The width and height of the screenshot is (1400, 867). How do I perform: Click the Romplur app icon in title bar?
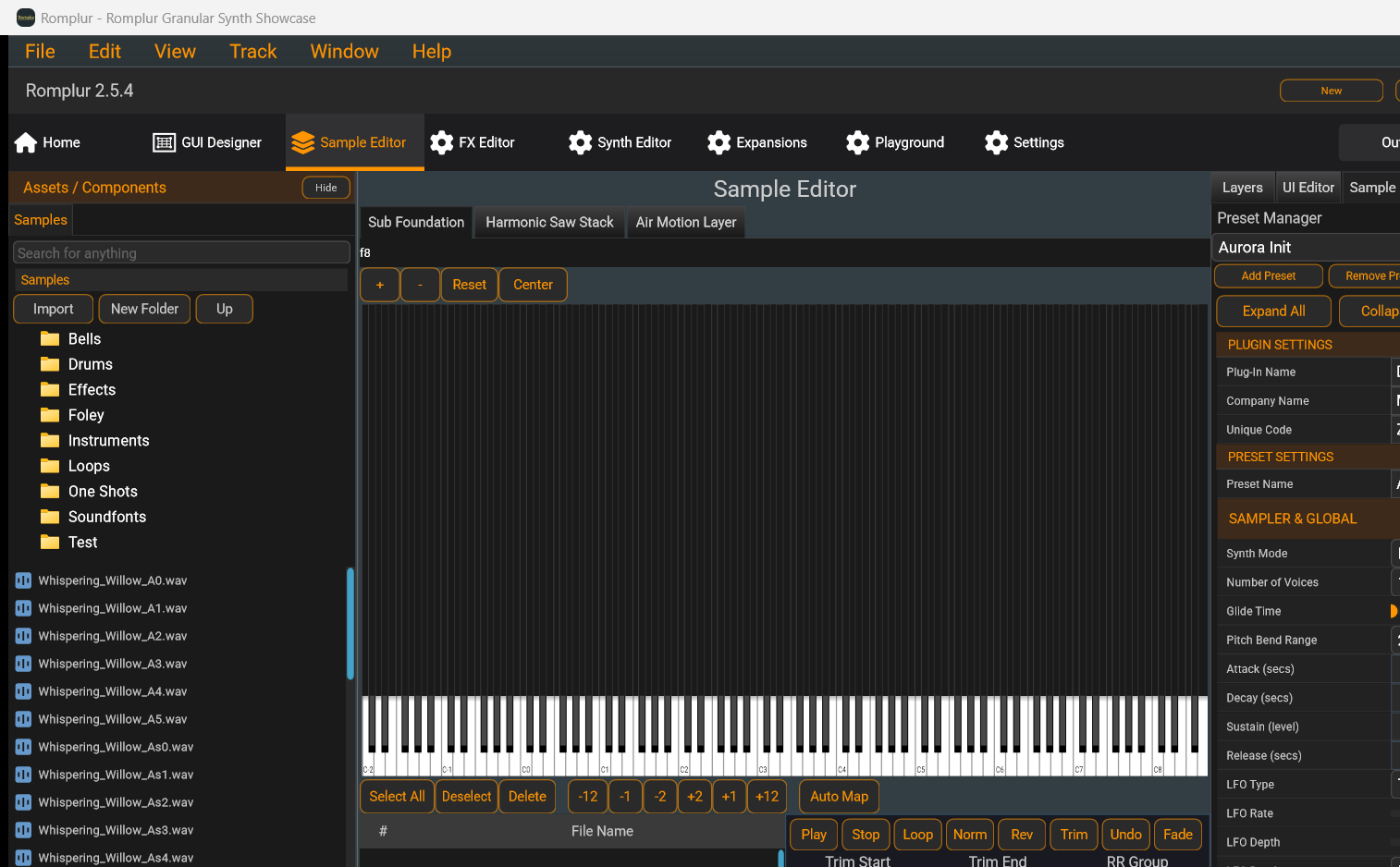(26, 18)
